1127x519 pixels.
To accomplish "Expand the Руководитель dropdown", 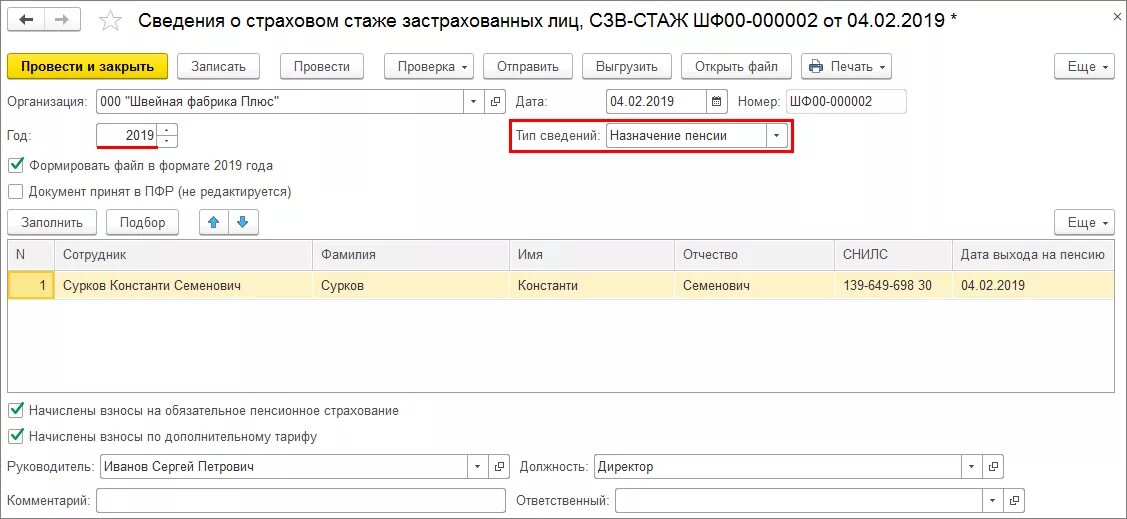I will point(478,467).
